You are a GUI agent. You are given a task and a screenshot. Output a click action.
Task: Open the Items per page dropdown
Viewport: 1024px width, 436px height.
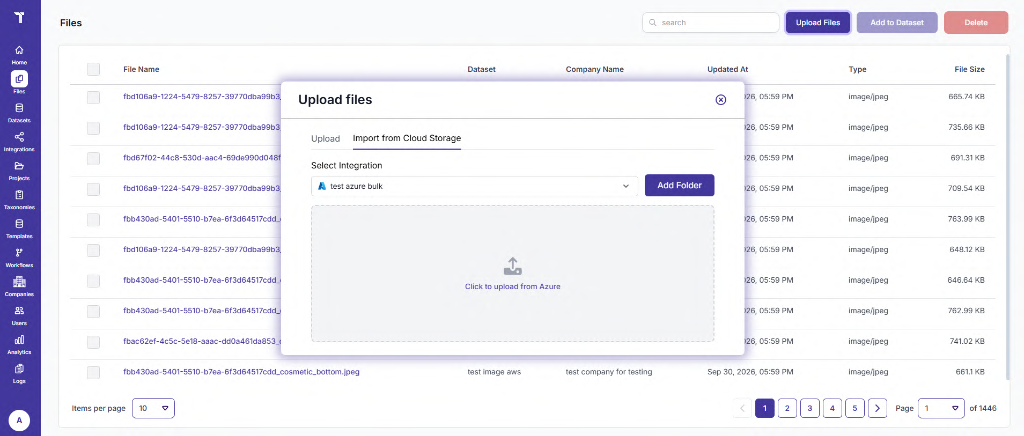point(153,409)
